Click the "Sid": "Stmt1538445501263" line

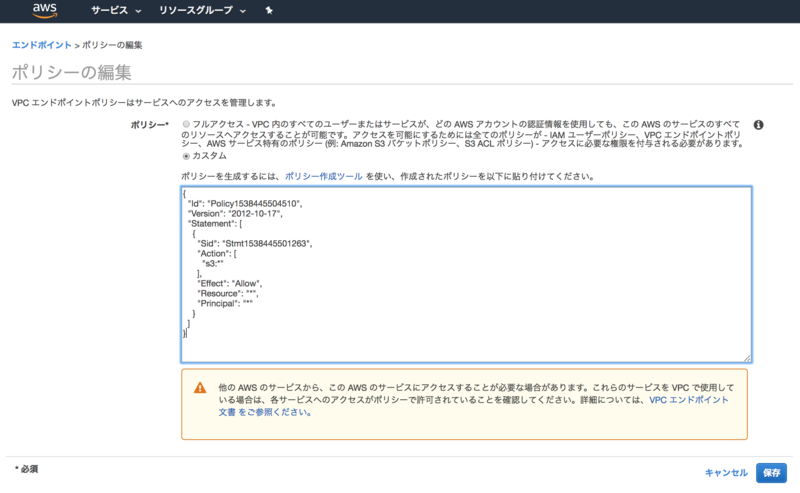click(255, 243)
